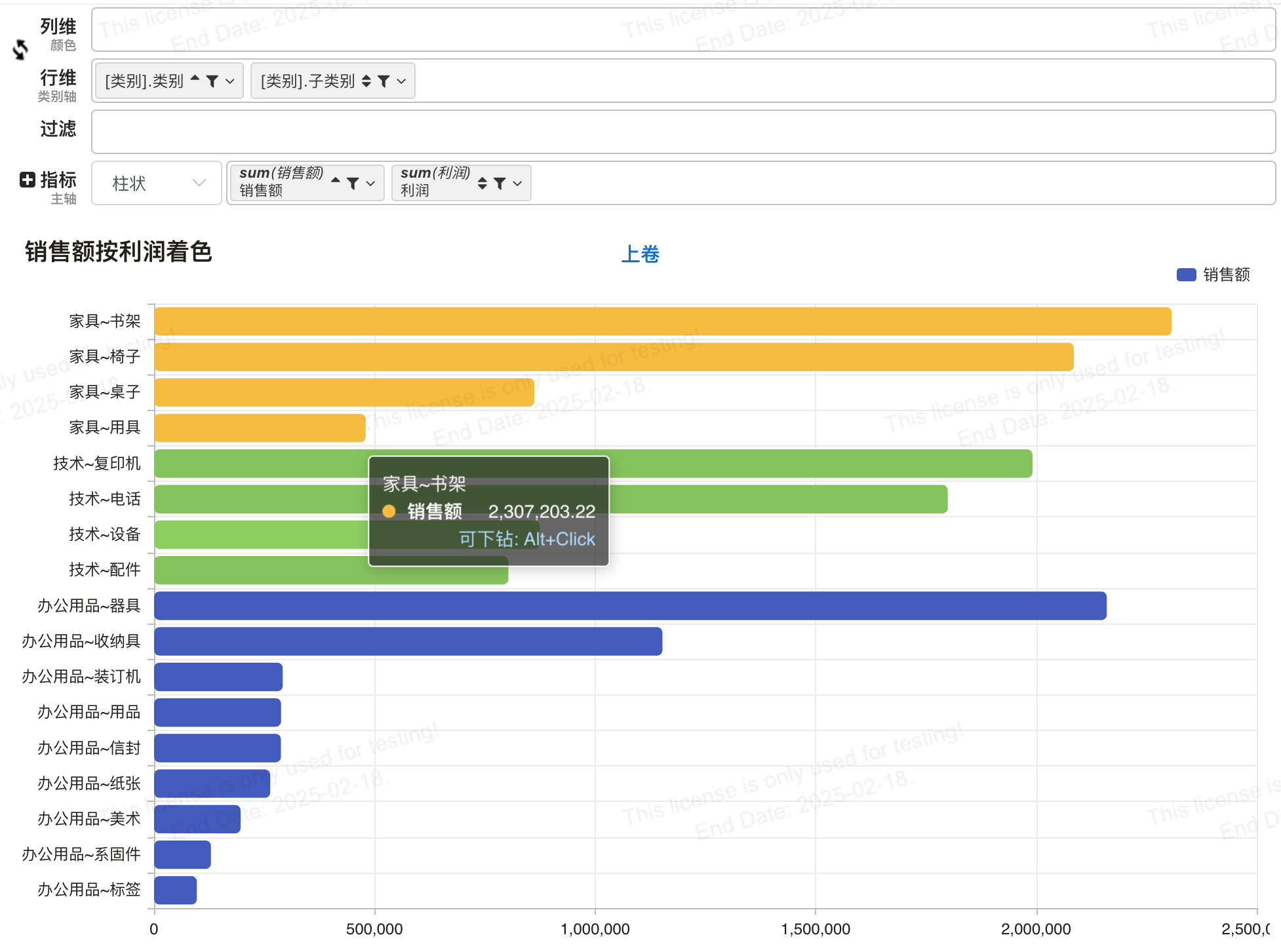Click the empty 过滤 filter field

[683, 132]
